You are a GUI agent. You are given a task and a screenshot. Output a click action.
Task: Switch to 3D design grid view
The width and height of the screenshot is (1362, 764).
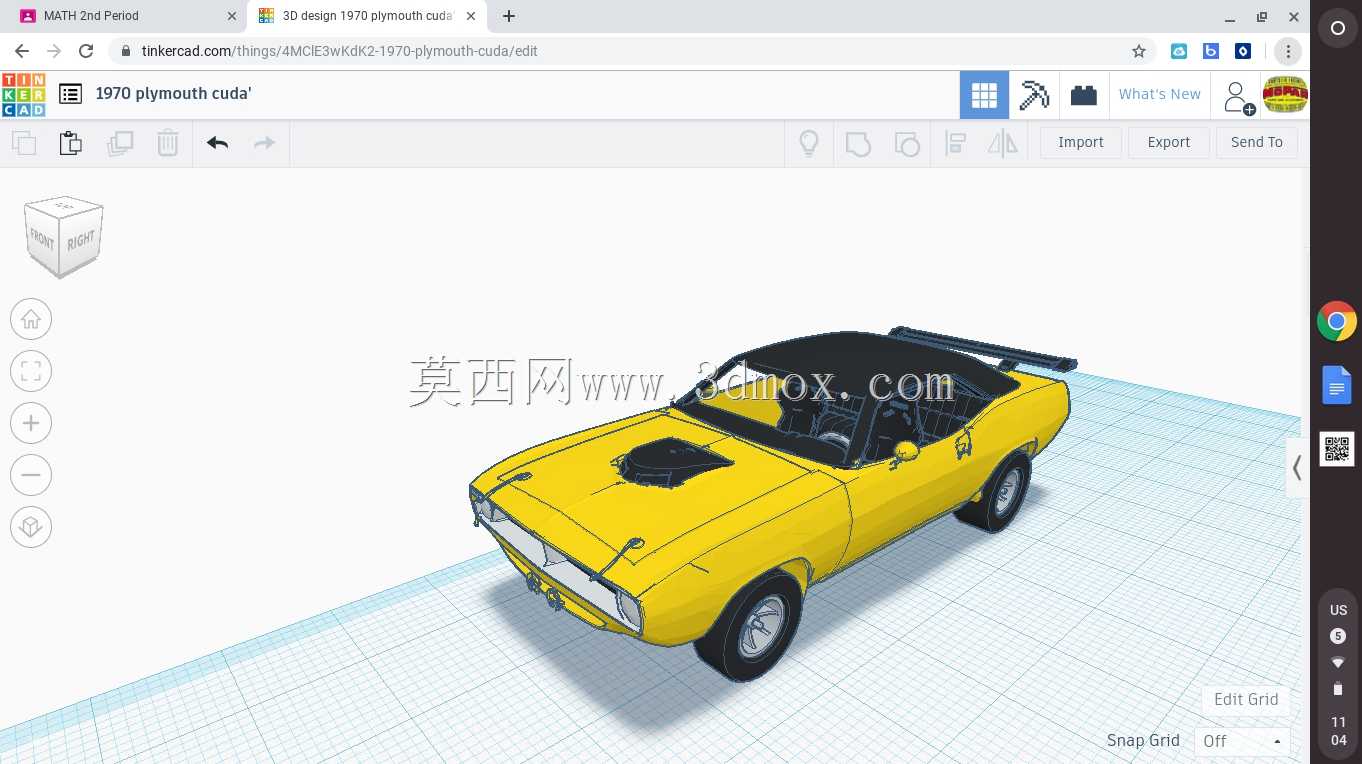984,95
